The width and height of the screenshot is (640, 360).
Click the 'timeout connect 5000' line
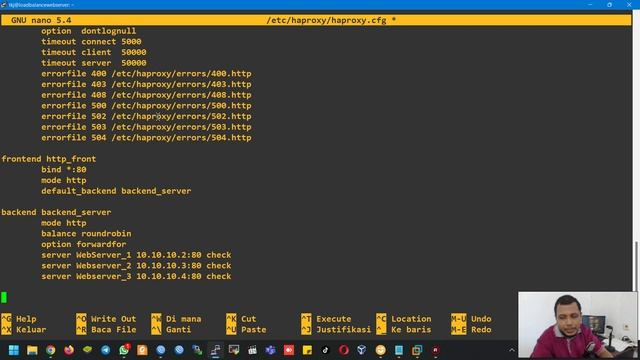[x=91, y=42]
